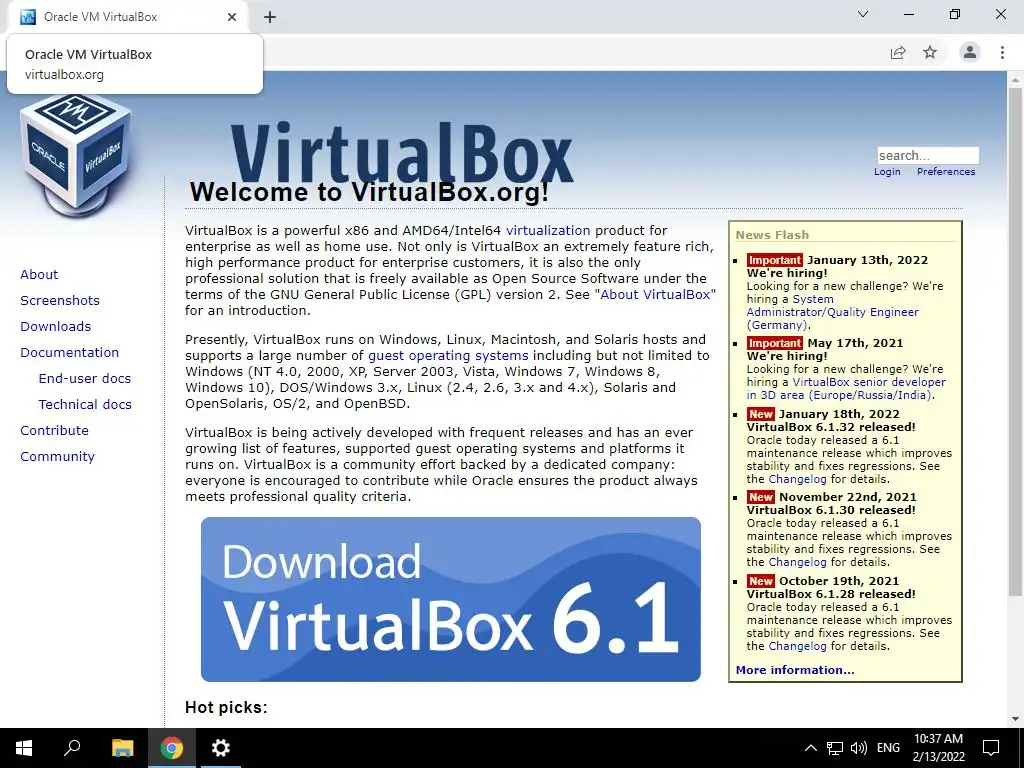Bookmark this page with the star icon
1024x768 pixels.
point(930,52)
